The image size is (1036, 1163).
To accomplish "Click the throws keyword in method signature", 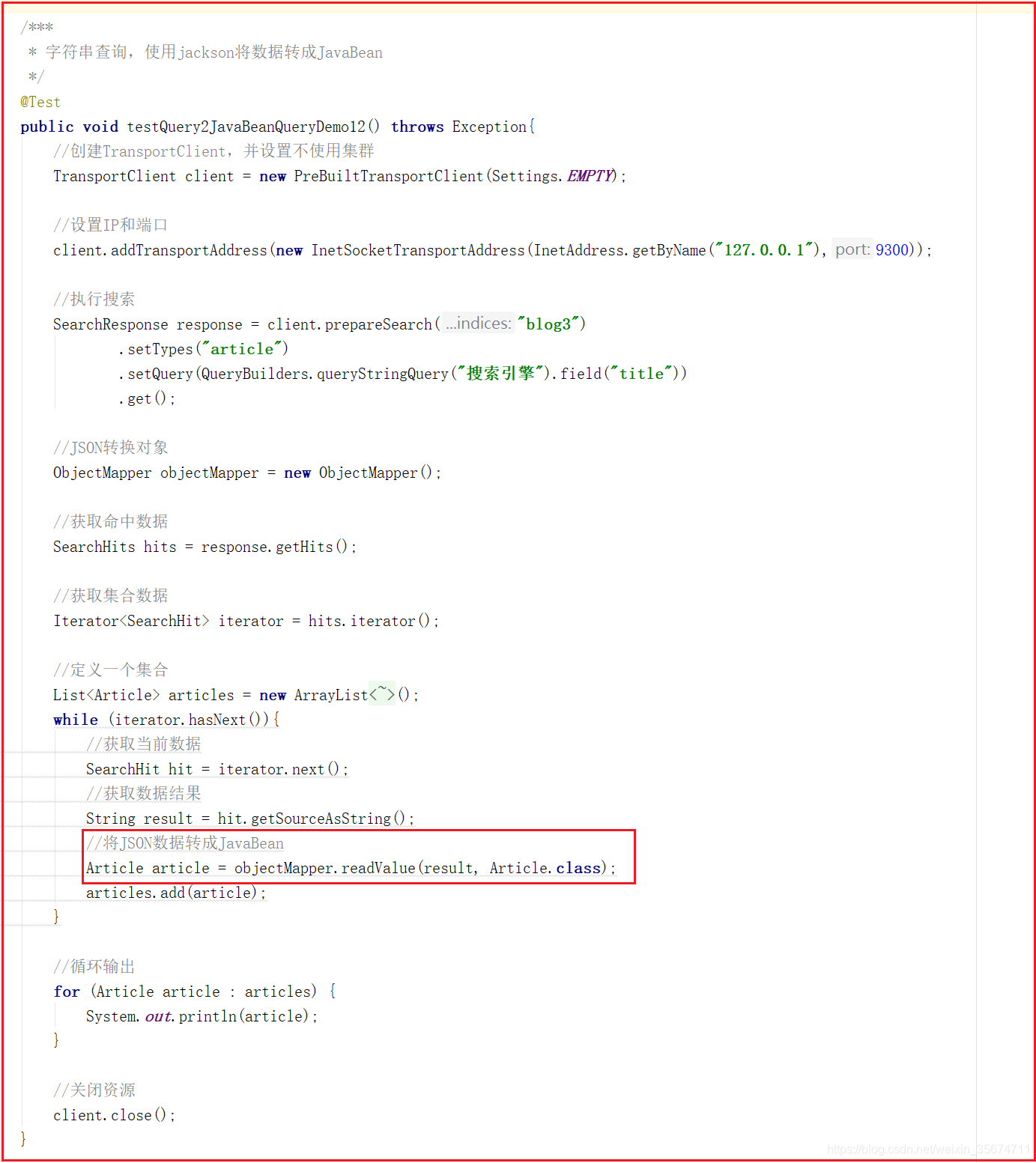I will coord(417,127).
